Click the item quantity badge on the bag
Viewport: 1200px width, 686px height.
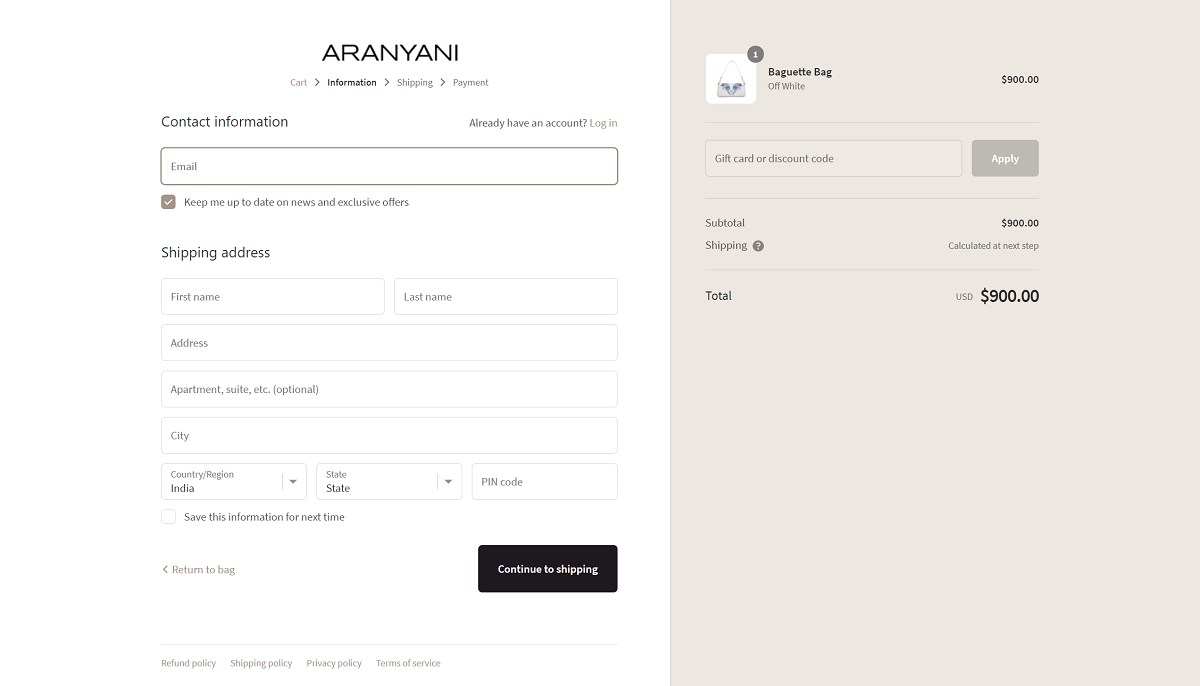(x=755, y=54)
